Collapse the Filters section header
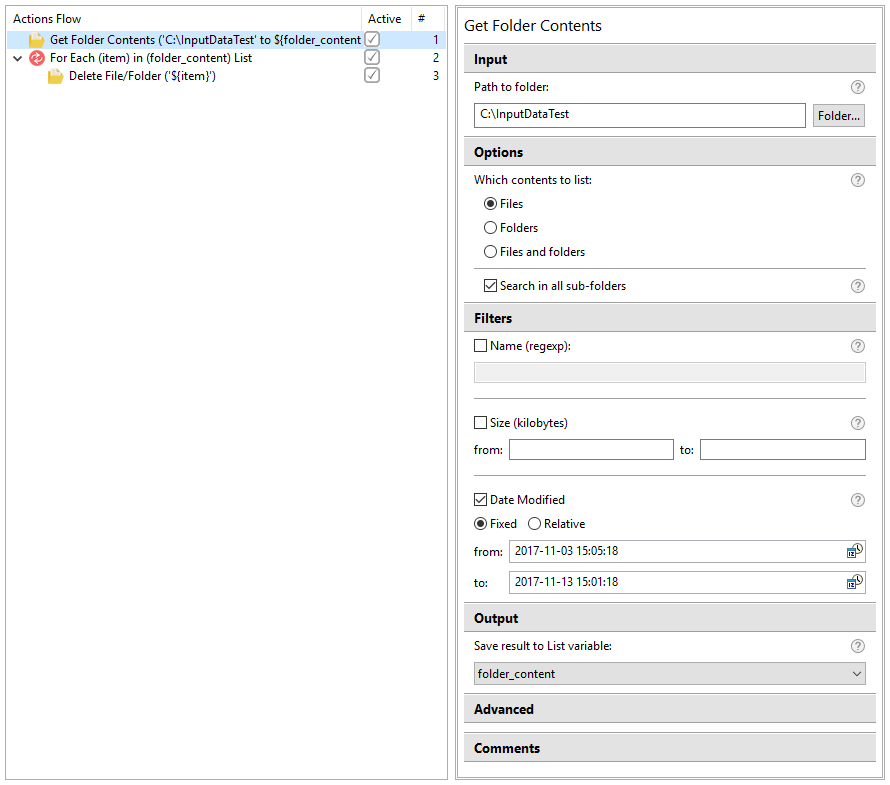This screenshot has height=785, width=890. coord(670,318)
